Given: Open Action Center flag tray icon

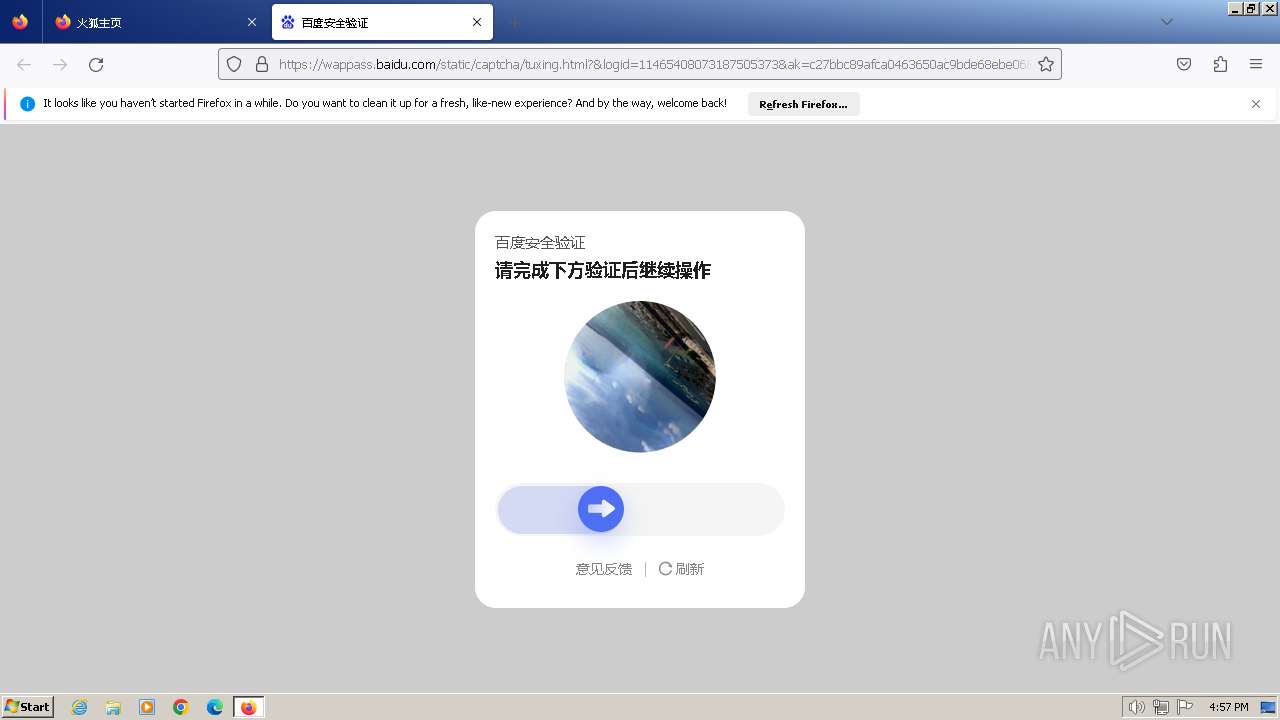Looking at the screenshot, I should click(x=1185, y=707).
